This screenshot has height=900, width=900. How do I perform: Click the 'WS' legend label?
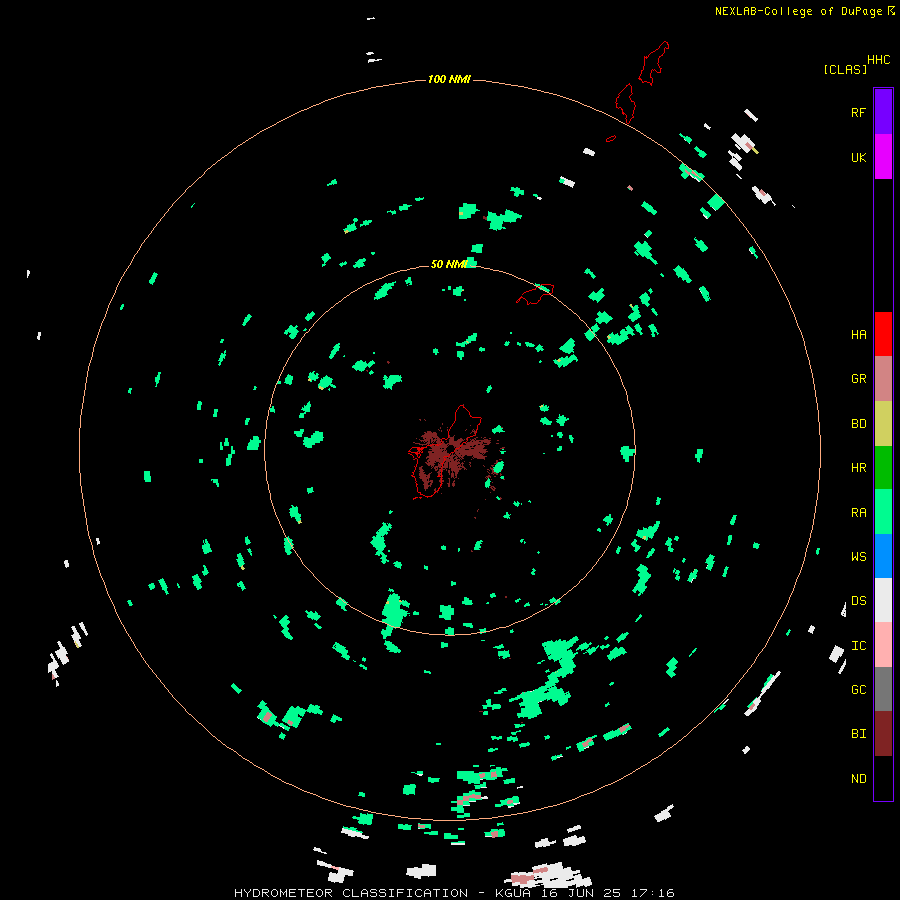(x=858, y=556)
